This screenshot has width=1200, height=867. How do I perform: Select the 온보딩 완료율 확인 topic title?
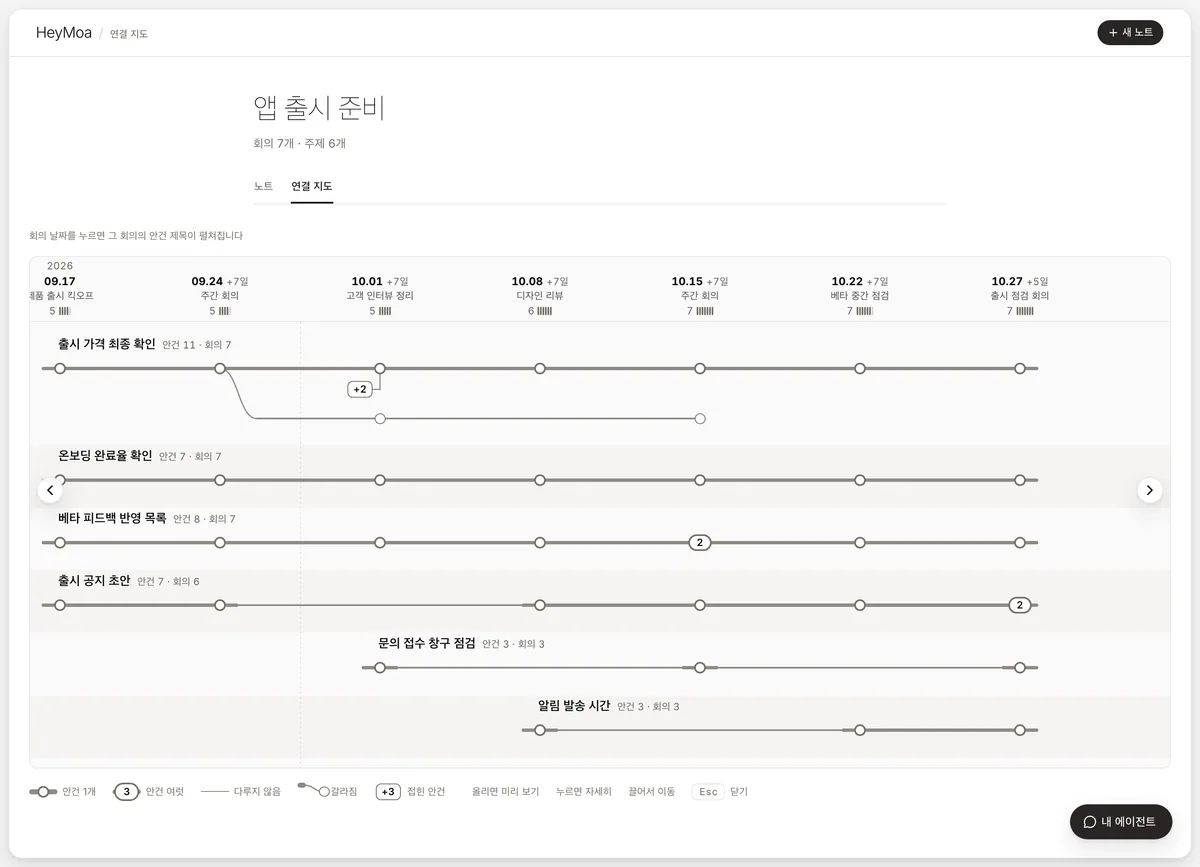tap(105, 456)
